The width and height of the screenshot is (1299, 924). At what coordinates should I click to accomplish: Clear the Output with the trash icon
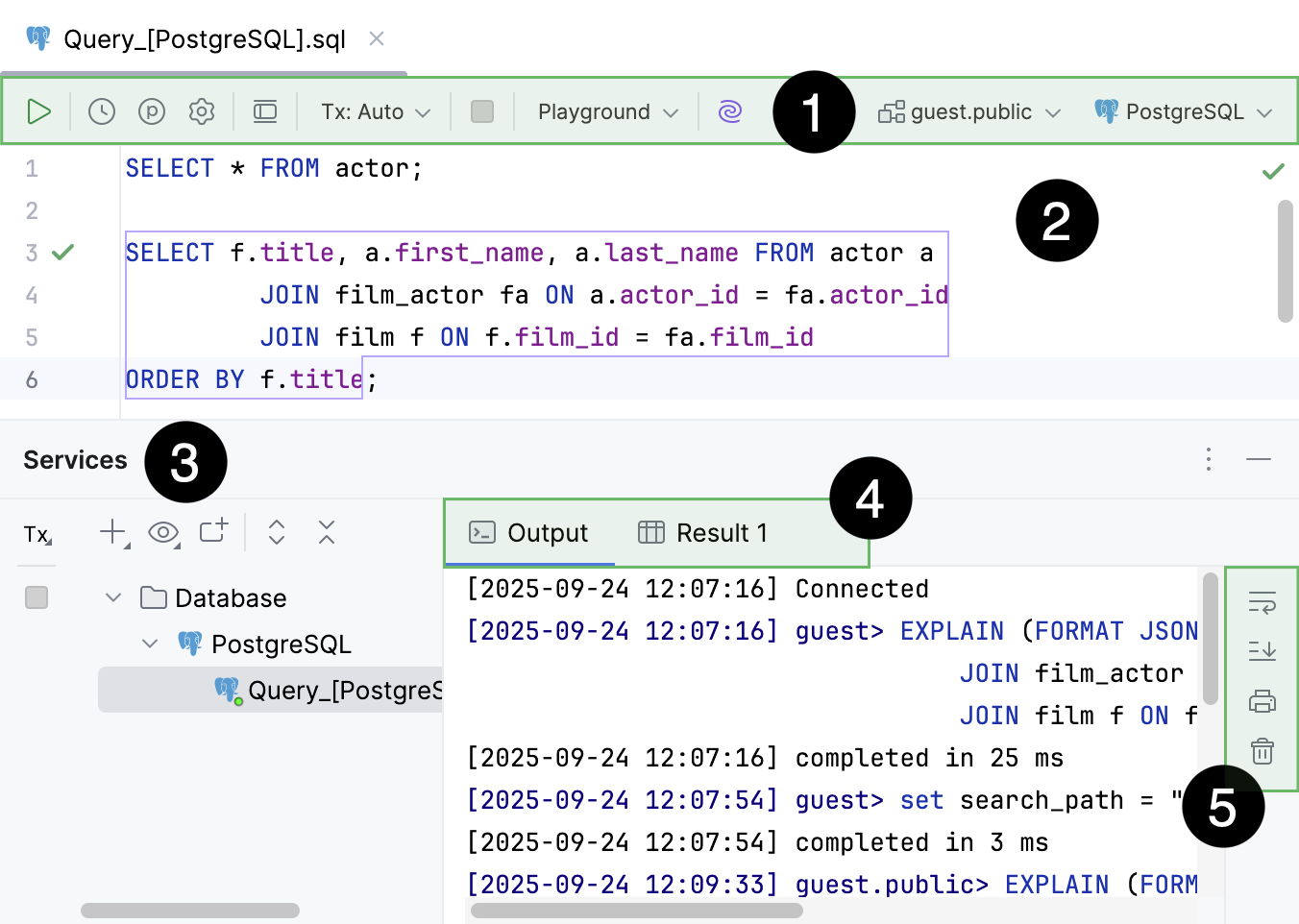click(1262, 752)
